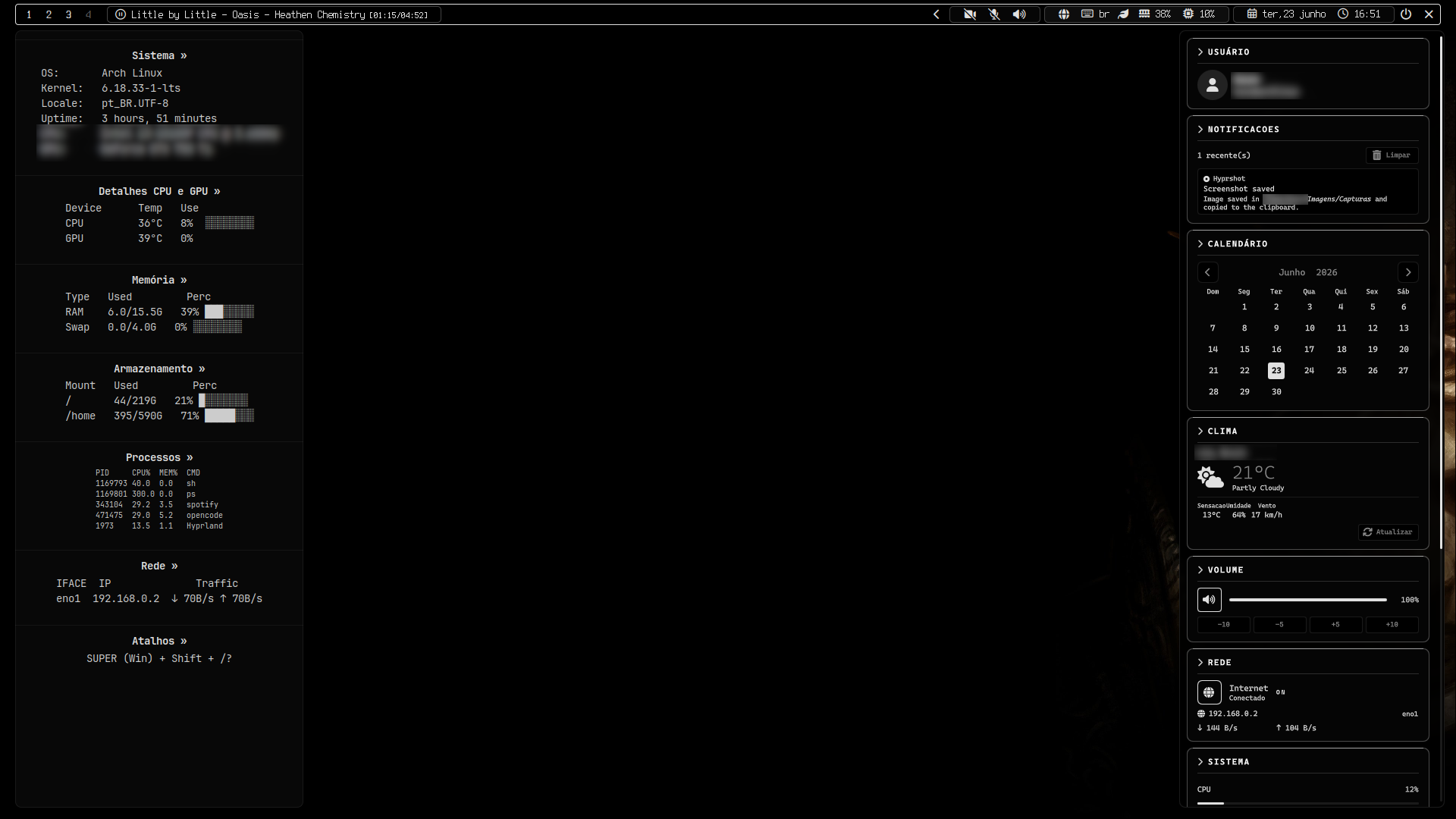This screenshot has width=1456, height=819.
Task: Toggle the disabled camera icon in top bar
Action: point(970,14)
